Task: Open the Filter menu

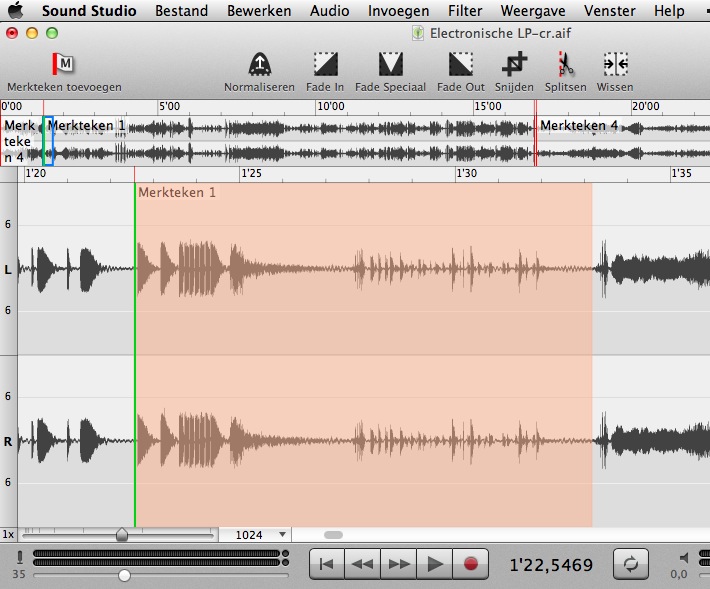Action: click(464, 11)
